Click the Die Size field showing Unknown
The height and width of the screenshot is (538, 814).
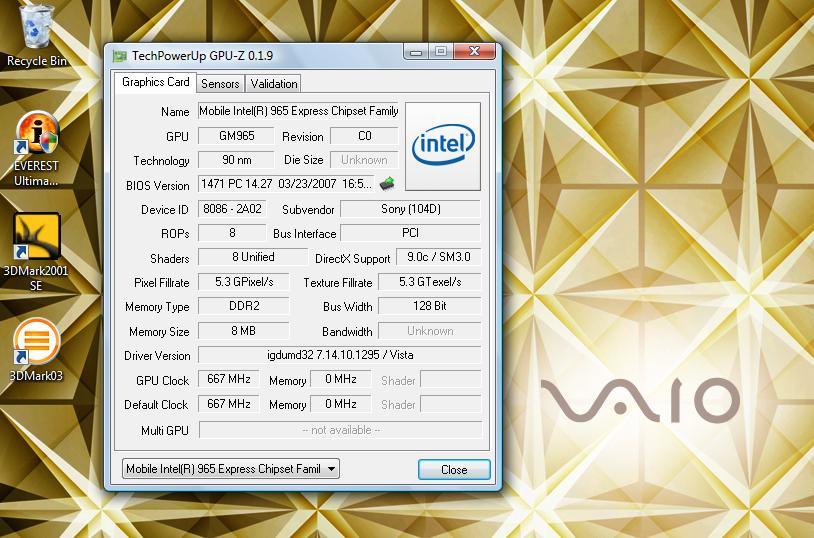(364, 160)
